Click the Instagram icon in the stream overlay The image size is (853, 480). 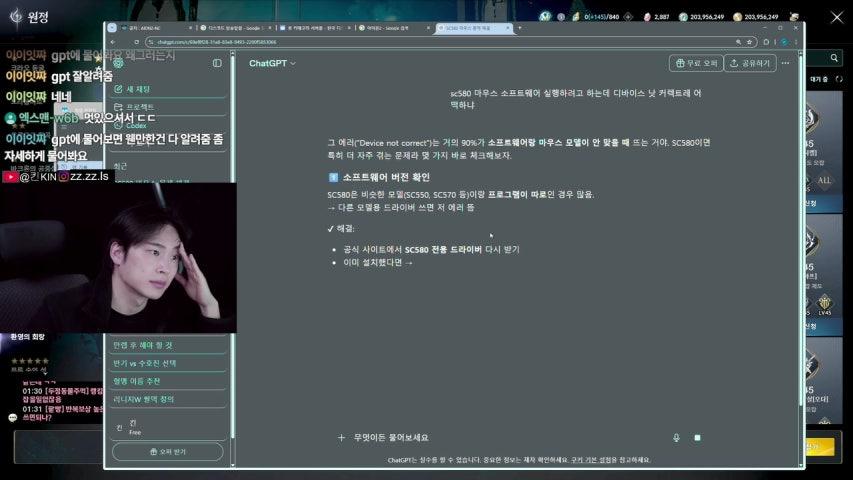(64, 177)
